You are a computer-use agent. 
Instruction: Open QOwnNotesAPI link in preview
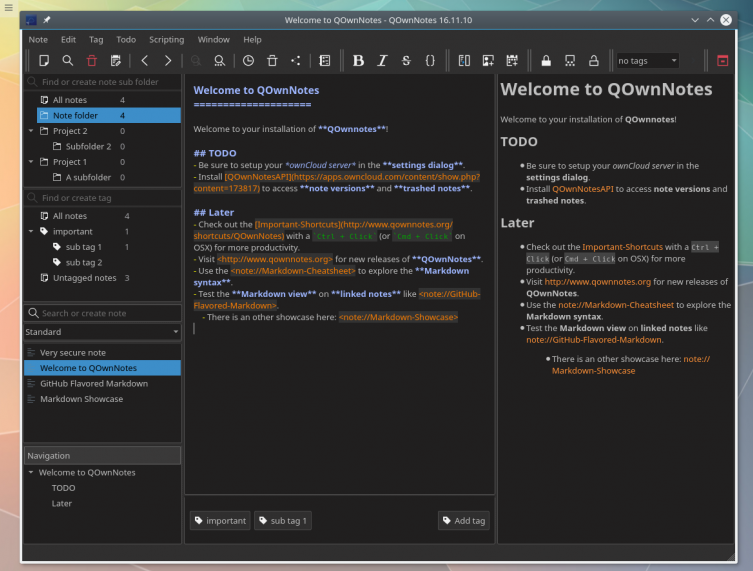tap(583, 189)
